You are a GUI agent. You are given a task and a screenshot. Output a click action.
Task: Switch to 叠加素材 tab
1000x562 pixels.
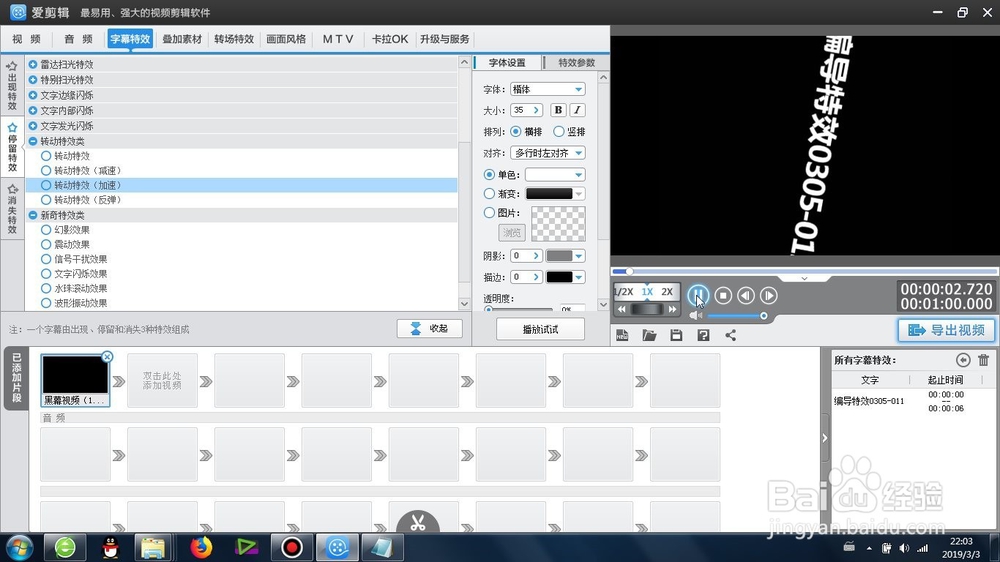[182, 39]
